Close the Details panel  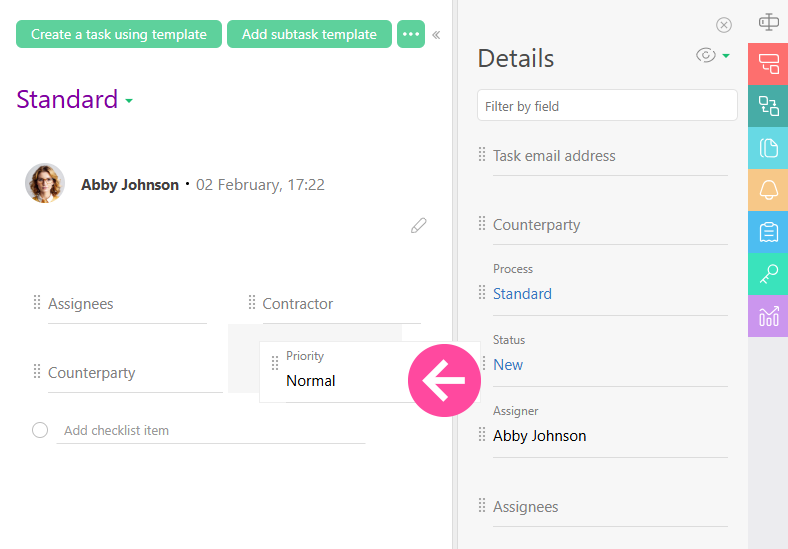pyautogui.click(x=724, y=25)
